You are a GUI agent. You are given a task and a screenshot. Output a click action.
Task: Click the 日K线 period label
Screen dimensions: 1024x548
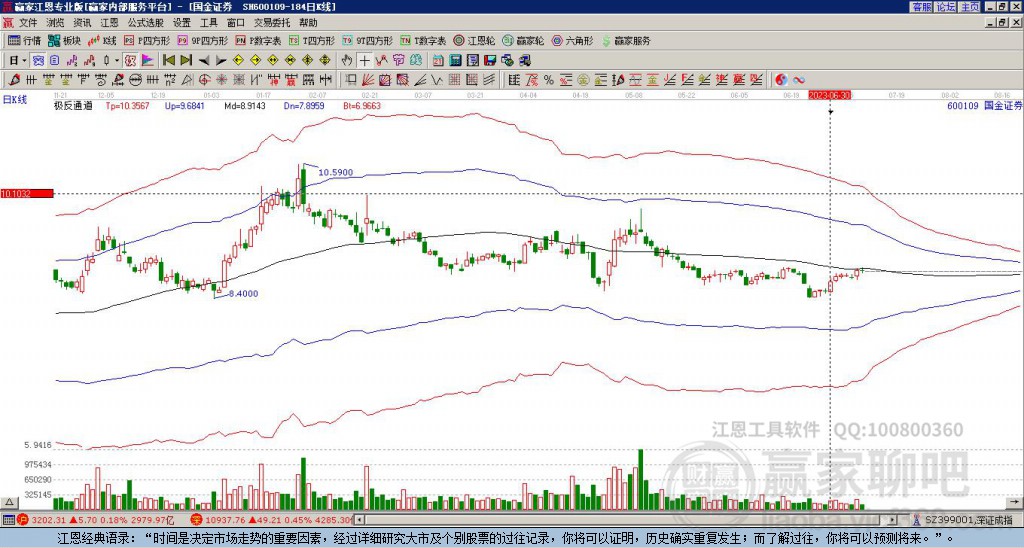15,99
